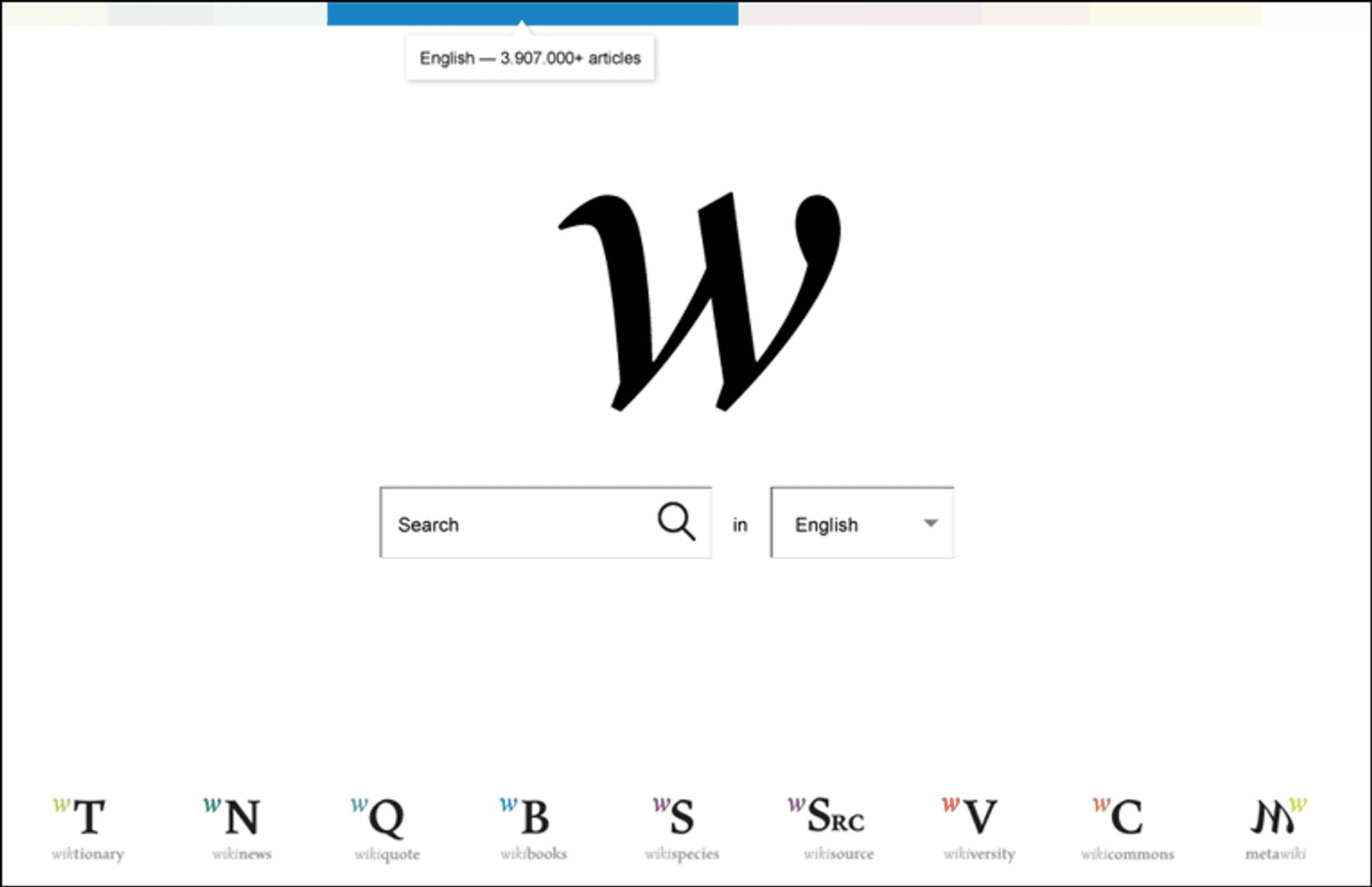
Task: Select the pale yellow segment at far left
Action: click(54, 13)
